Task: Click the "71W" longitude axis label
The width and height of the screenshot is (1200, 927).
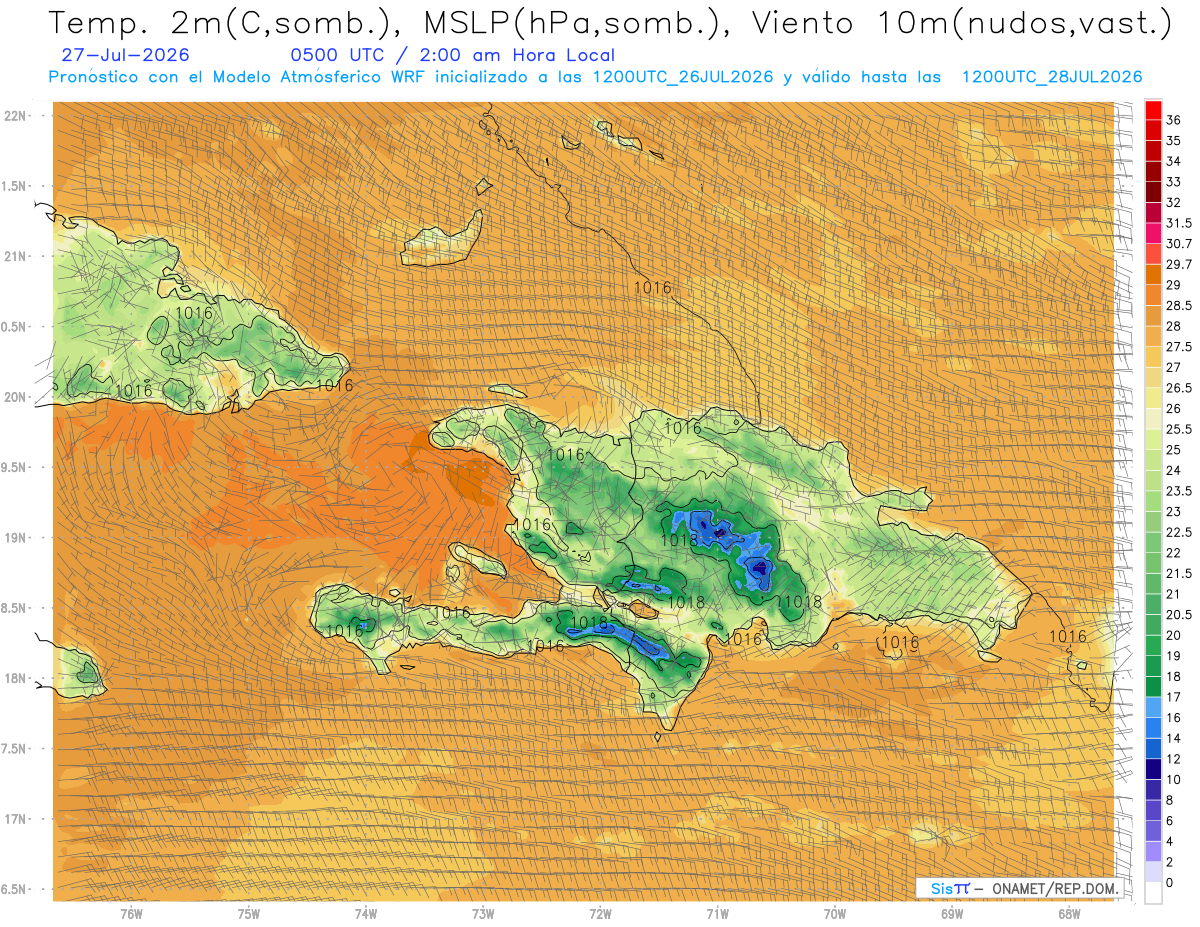Action: pos(717,913)
